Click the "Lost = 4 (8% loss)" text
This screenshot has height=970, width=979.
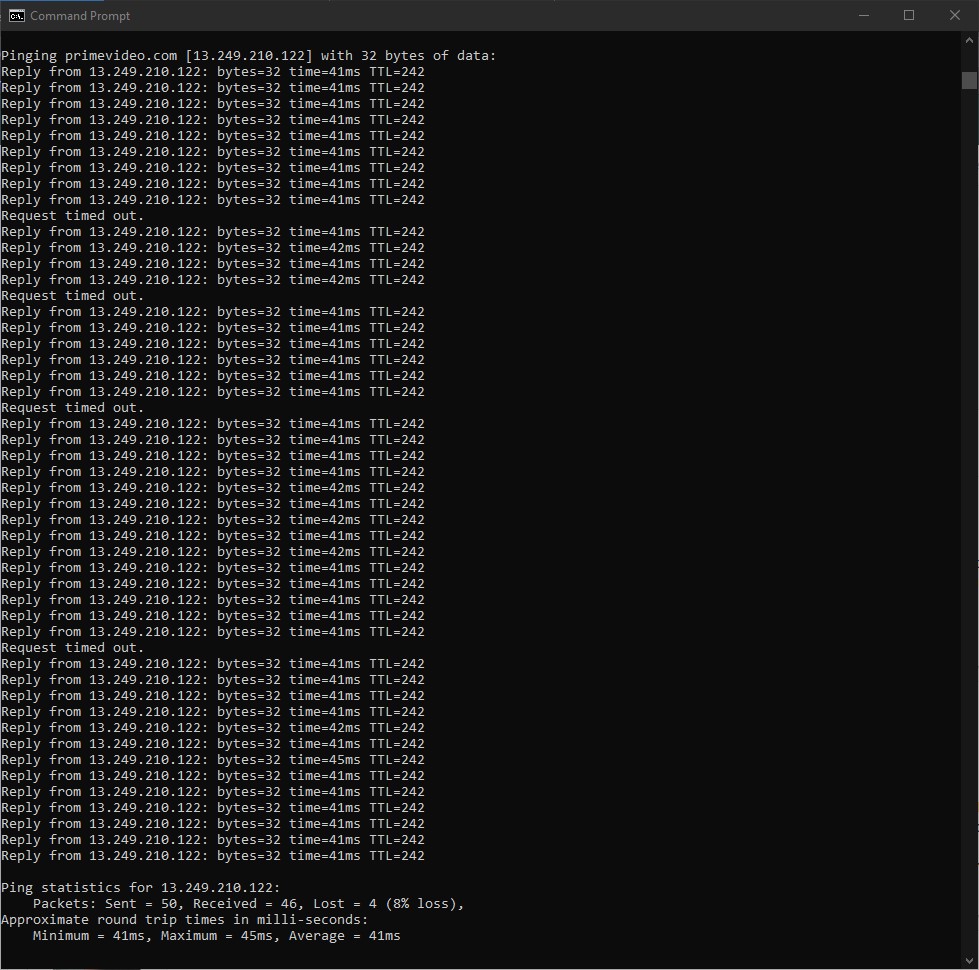click(x=388, y=904)
